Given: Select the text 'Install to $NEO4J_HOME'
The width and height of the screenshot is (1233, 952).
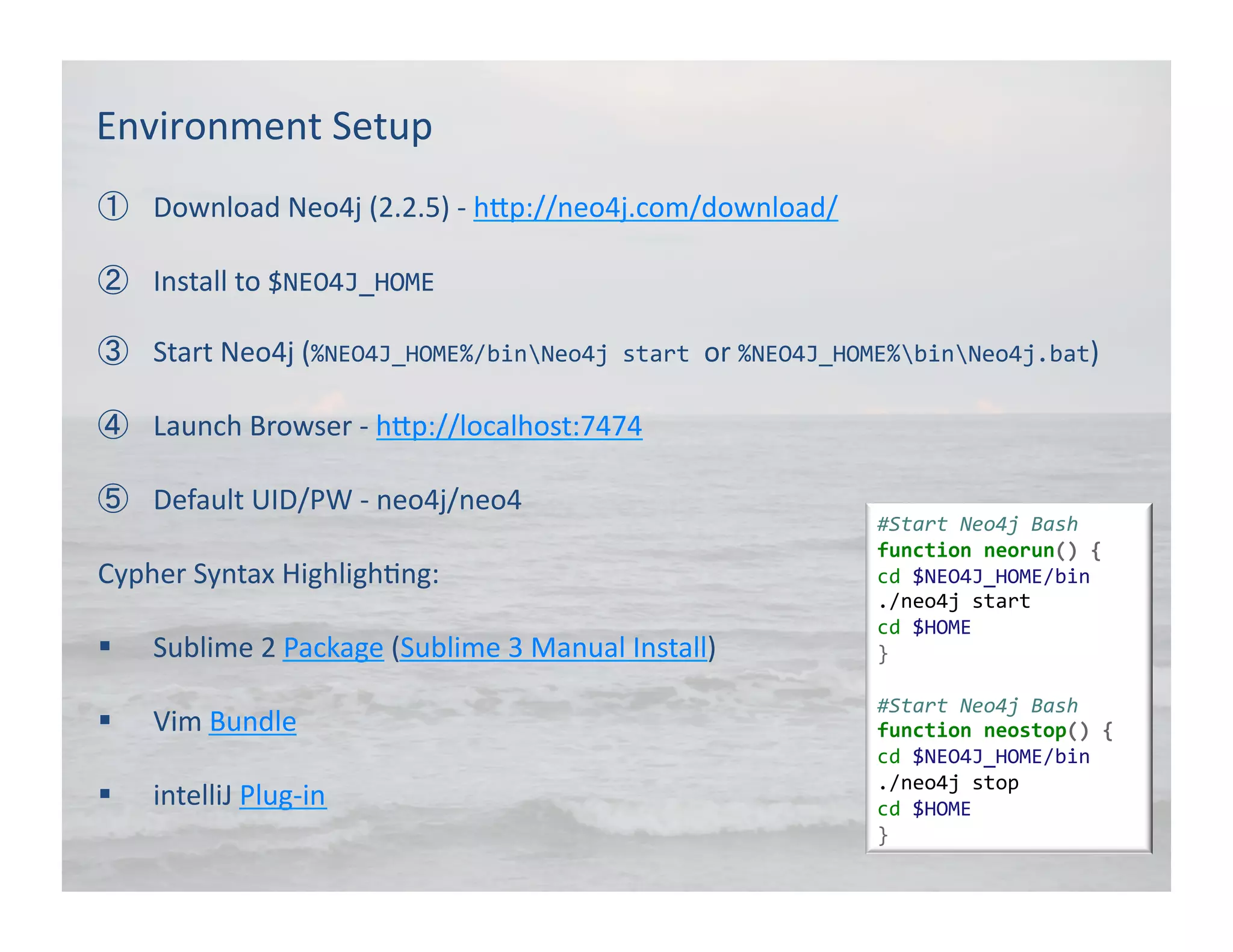Looking at the screenshot, I should click(293, 282).
